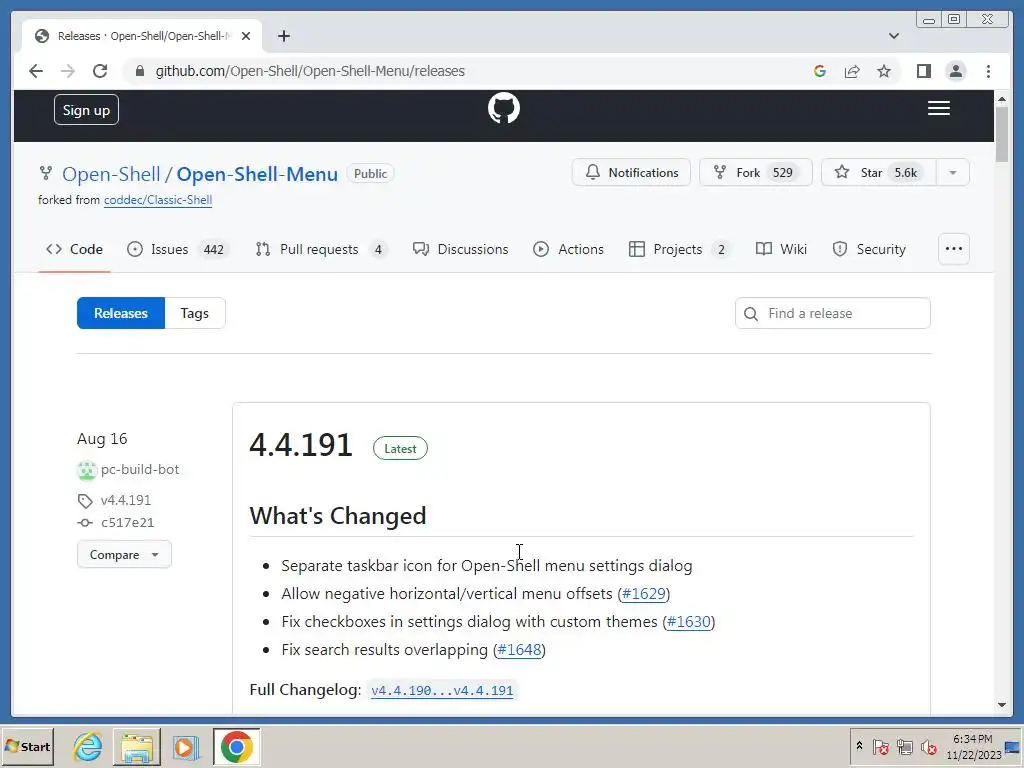Viewport: 1024px width, 768px height.
Task: Switch to the Code tab
Action: pos(74,249)
